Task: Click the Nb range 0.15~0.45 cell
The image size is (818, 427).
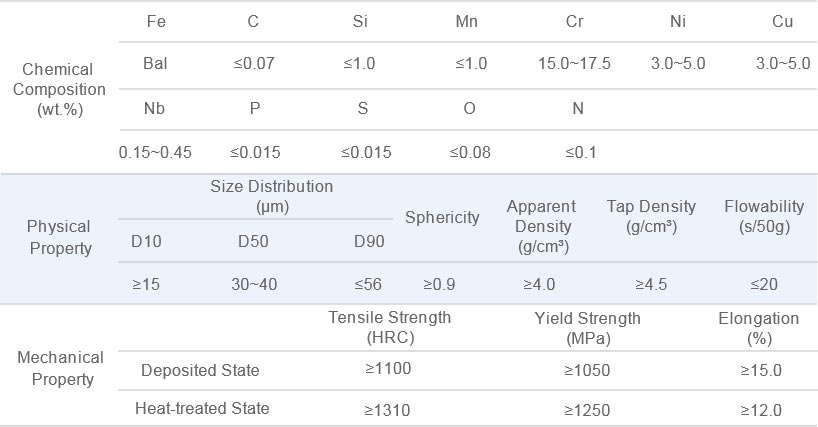Action: pos(155,152)
